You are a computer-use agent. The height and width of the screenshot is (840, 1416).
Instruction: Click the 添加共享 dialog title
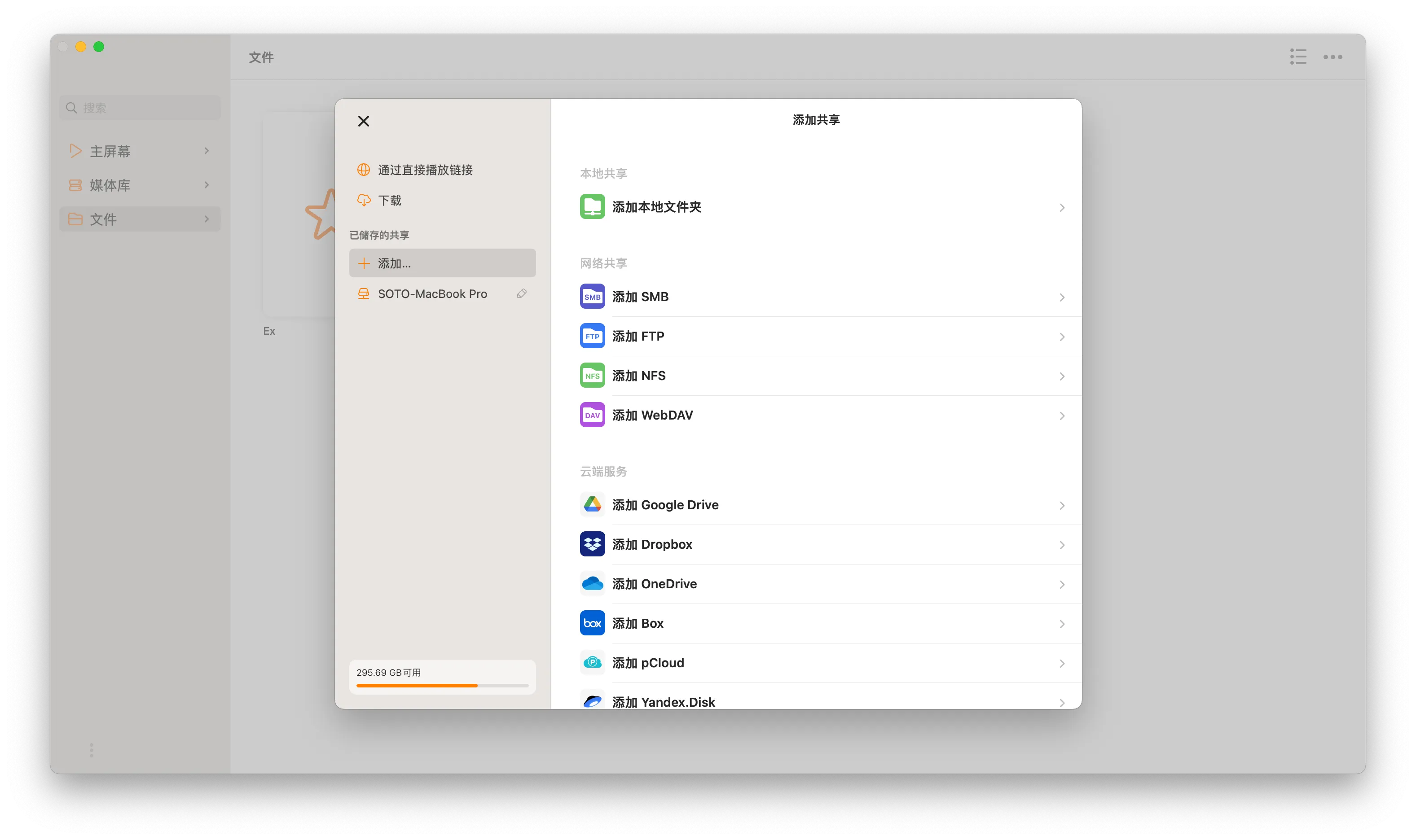pyautogui.click(x=816, y=119)
